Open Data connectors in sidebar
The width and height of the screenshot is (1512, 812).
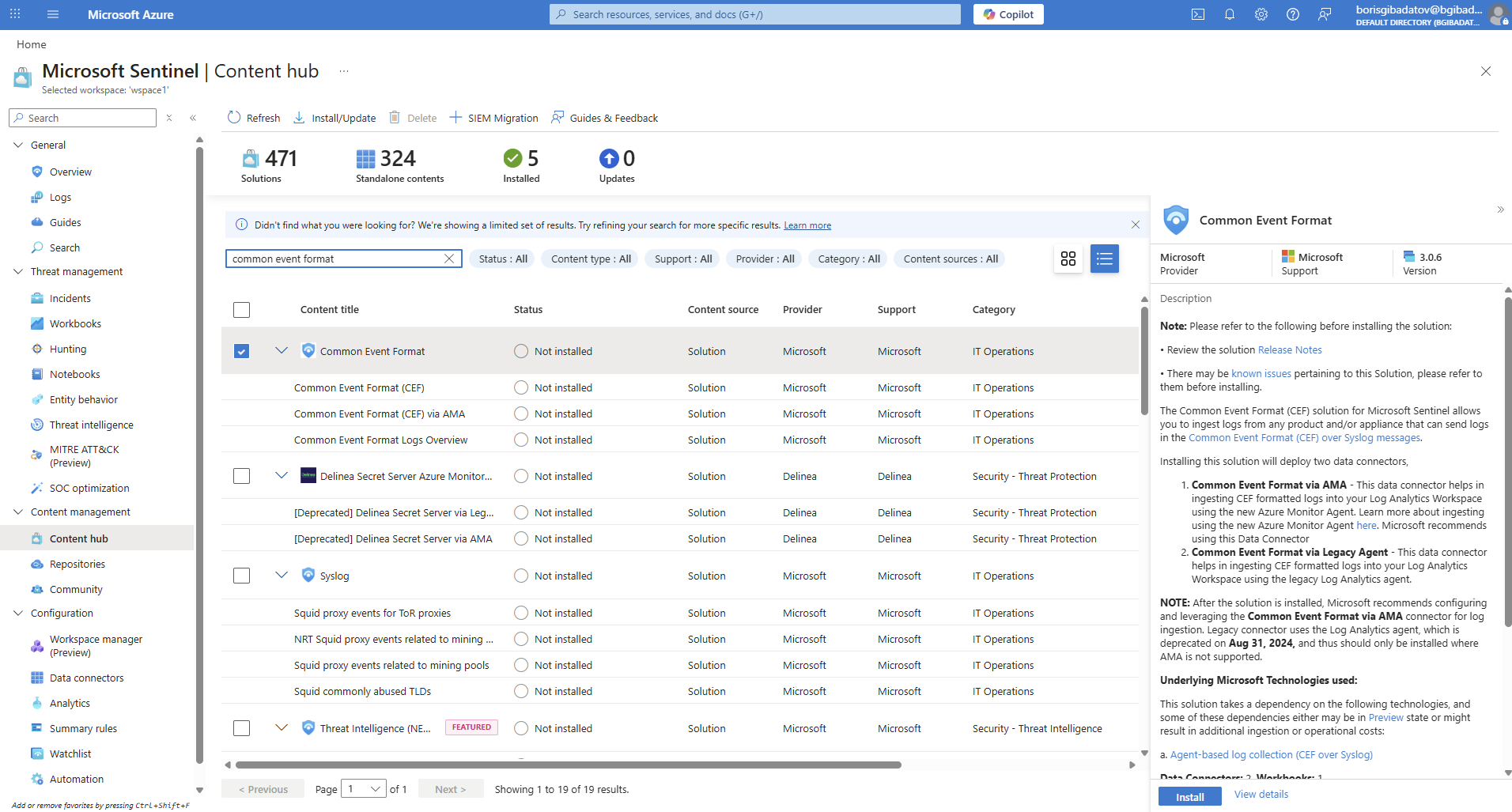coord(86,678)
